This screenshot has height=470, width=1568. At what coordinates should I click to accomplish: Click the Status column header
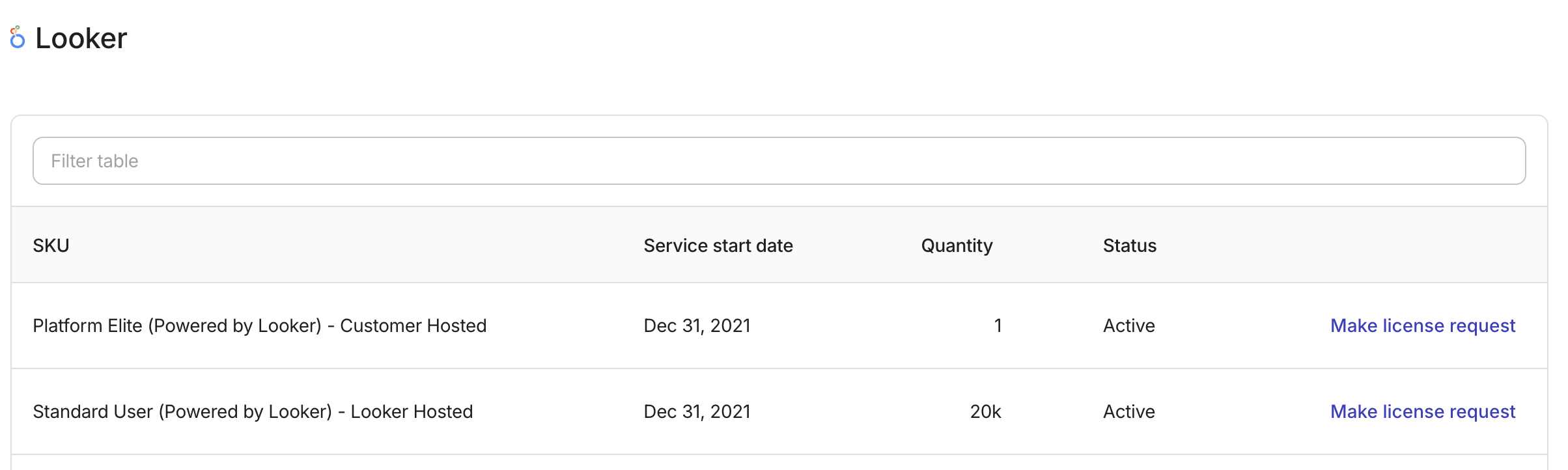click(x=1129, y=245)
